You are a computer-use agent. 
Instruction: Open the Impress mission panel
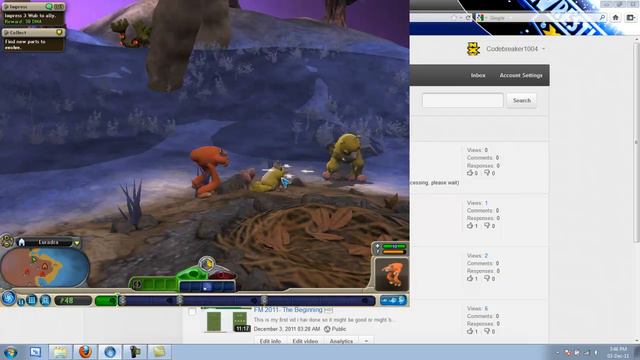pos(33,13)
